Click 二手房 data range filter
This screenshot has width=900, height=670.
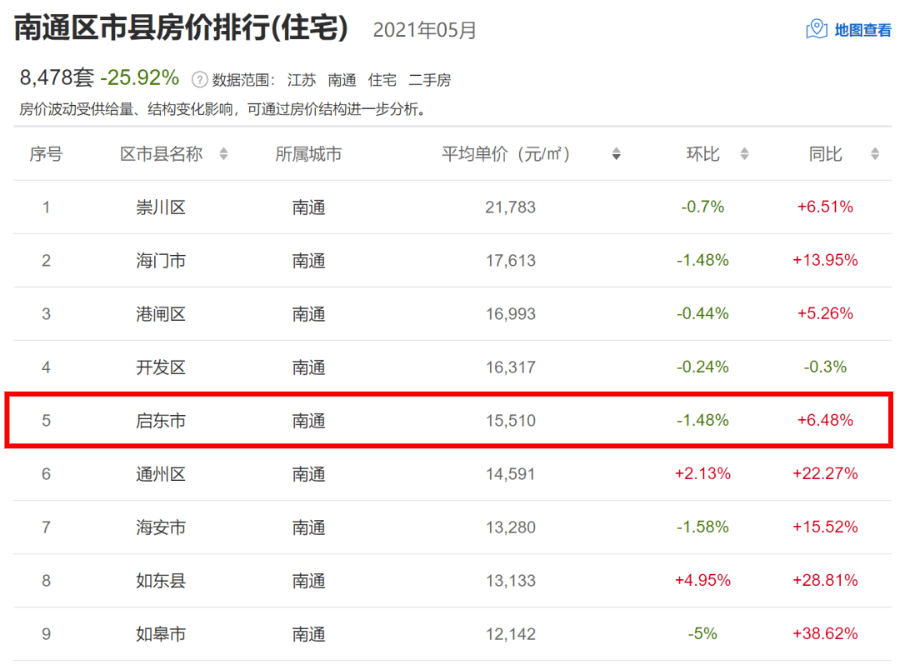(x=430, y=80)
